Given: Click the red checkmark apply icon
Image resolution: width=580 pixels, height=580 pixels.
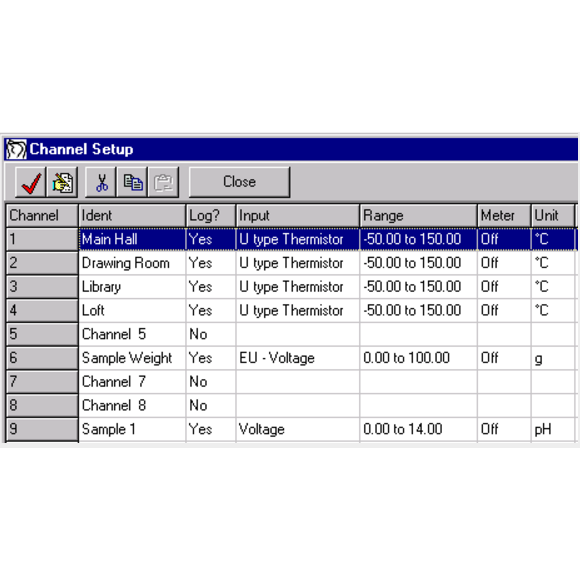Looking at the screenshot, I should [x=31, y=182].
